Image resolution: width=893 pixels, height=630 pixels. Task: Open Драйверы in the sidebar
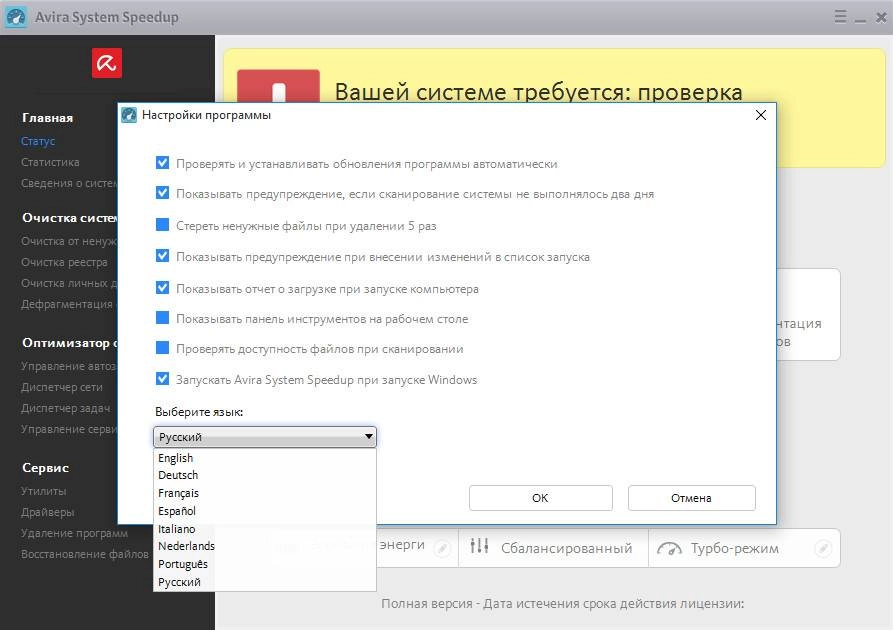(48, 512)
